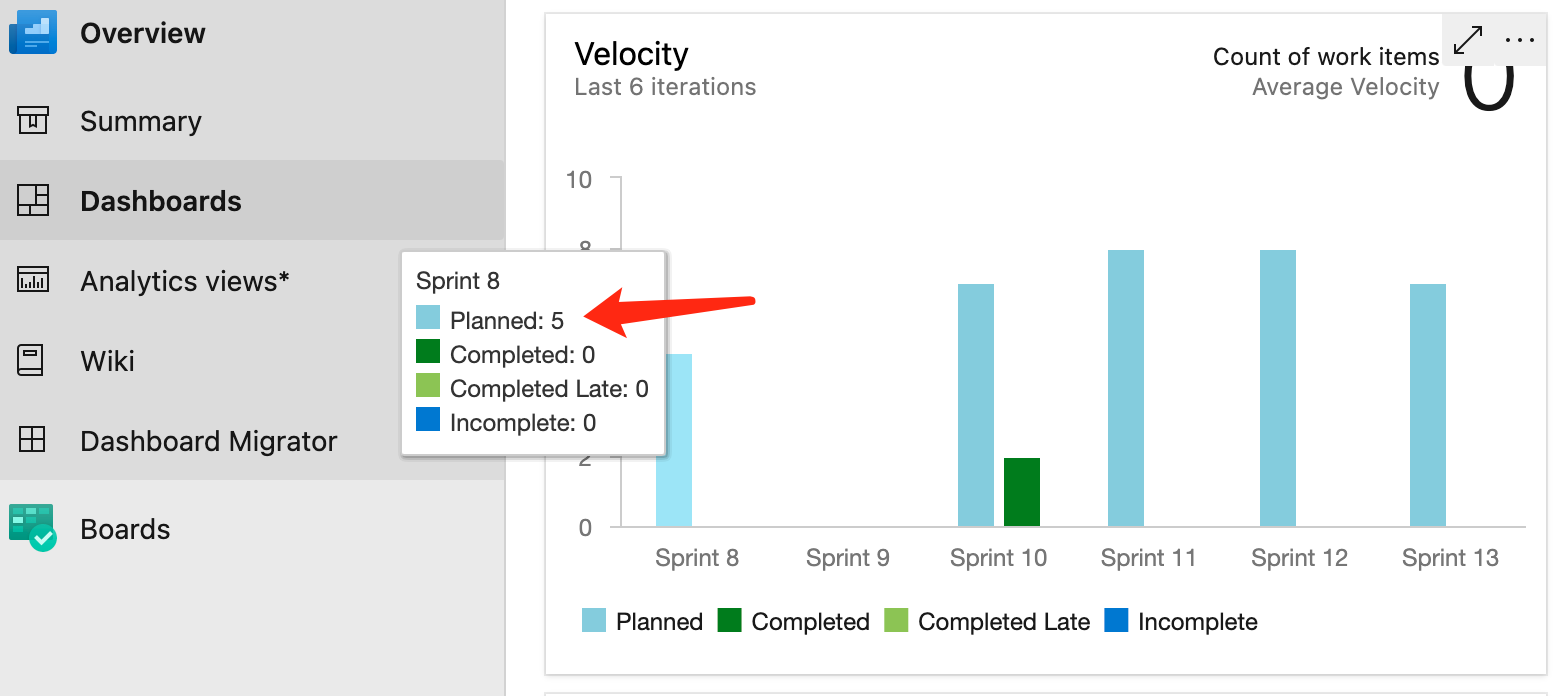Click the Dashboard Migrator icon
The image size is (1564, 696).
click(x=33, y=440)
